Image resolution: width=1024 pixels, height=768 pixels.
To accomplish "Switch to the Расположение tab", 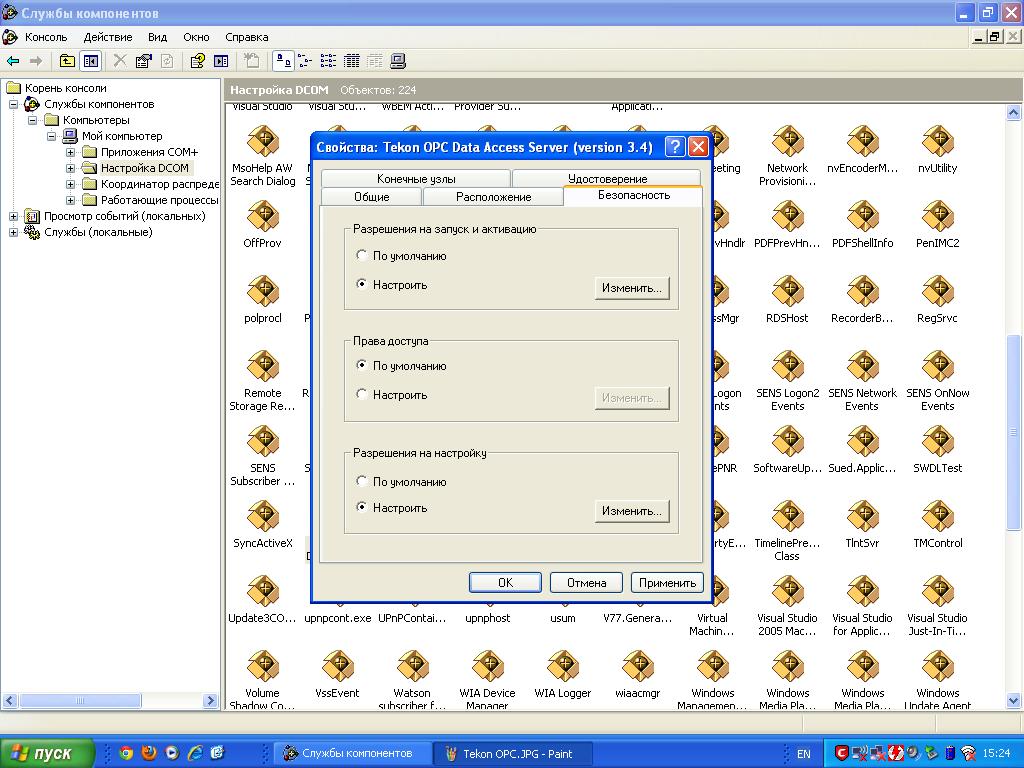I will pyautogui.click(x=493, y=197).
